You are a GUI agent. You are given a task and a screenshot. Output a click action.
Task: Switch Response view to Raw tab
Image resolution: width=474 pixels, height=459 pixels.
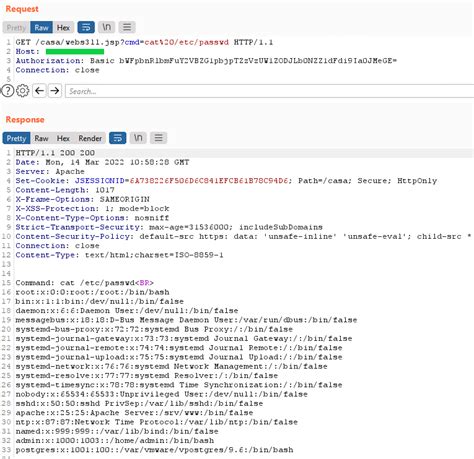41,138
